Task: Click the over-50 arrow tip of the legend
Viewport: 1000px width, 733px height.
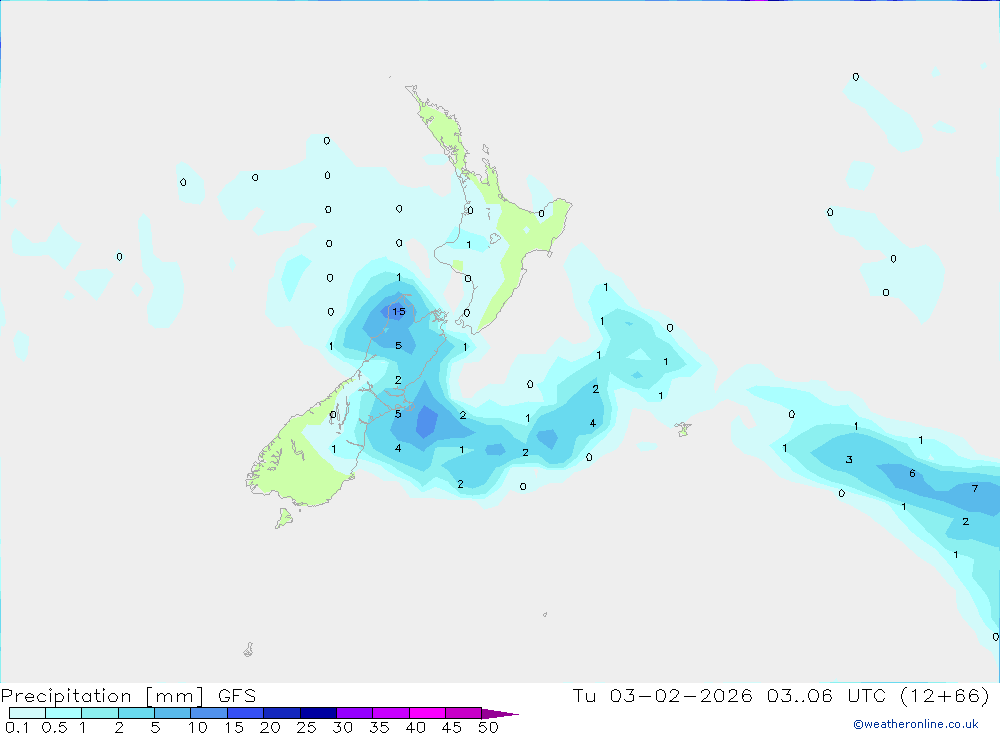Action: (500, 714)
